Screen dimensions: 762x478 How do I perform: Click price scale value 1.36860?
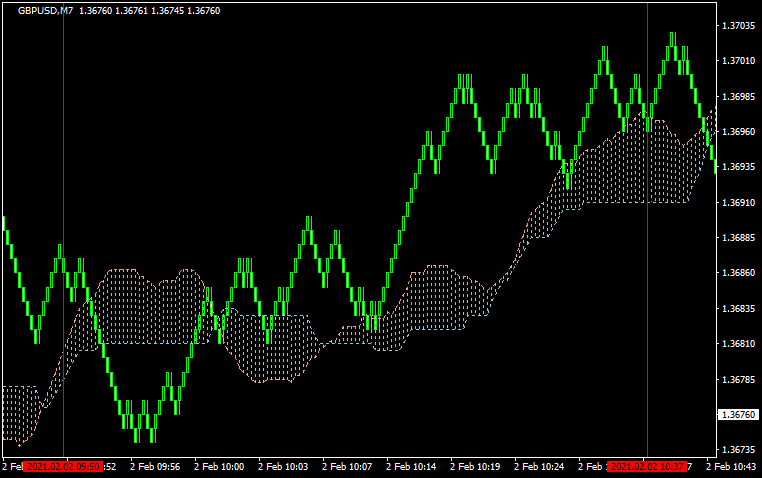coord(739,273)
